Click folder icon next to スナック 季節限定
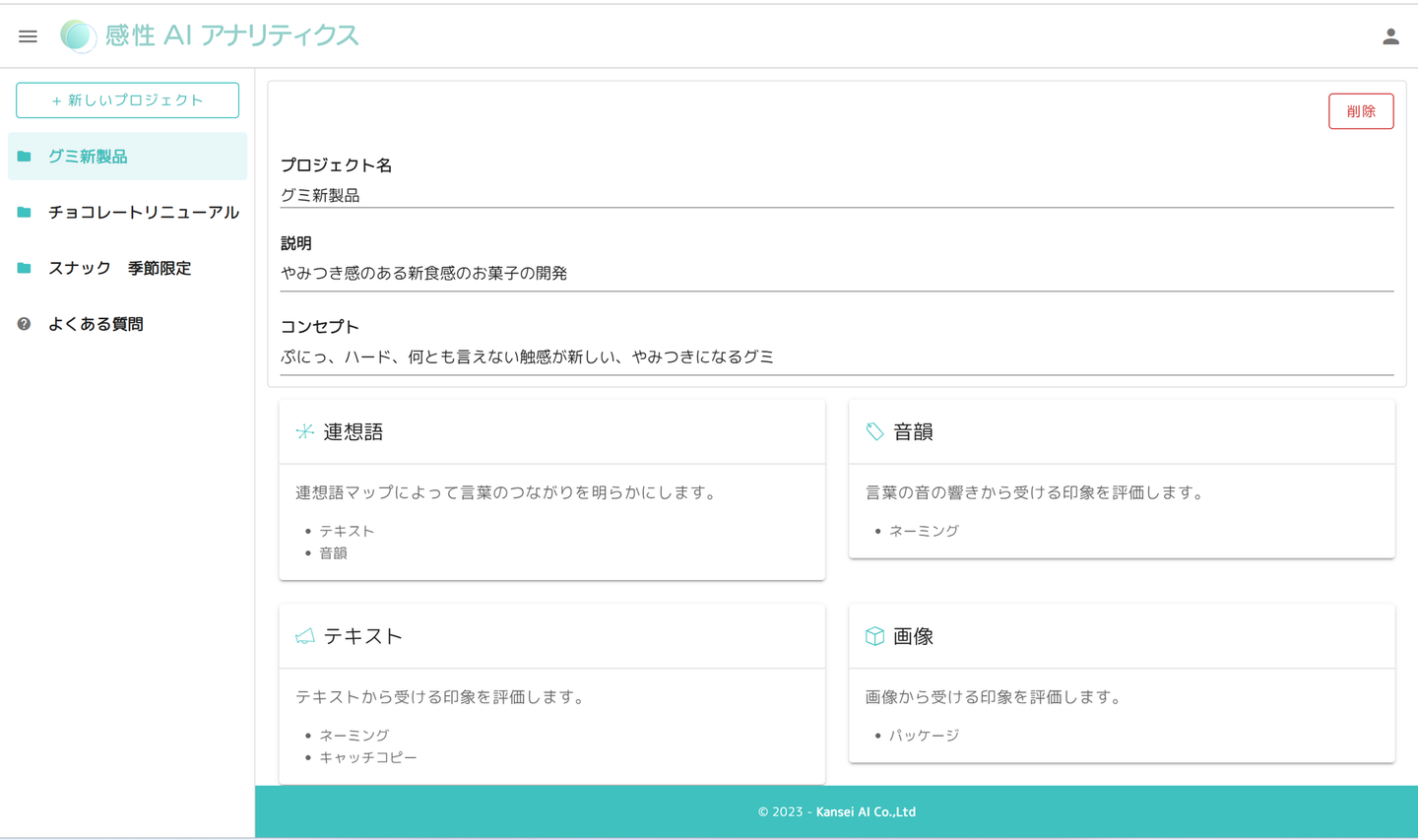1418x840 pixels. point(25,268)
